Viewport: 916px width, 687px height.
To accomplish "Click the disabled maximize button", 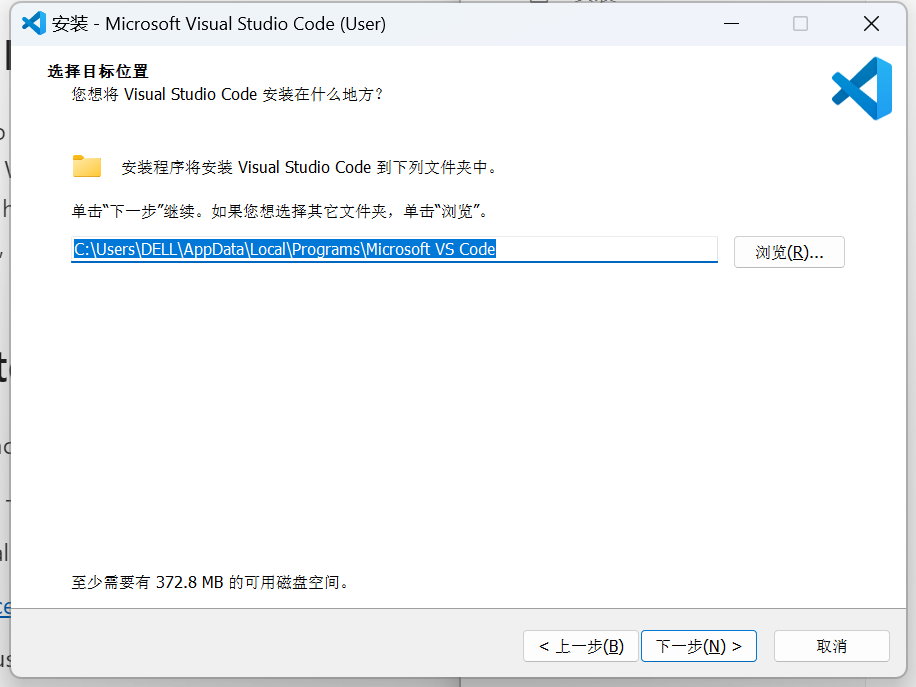I will 800,23.
